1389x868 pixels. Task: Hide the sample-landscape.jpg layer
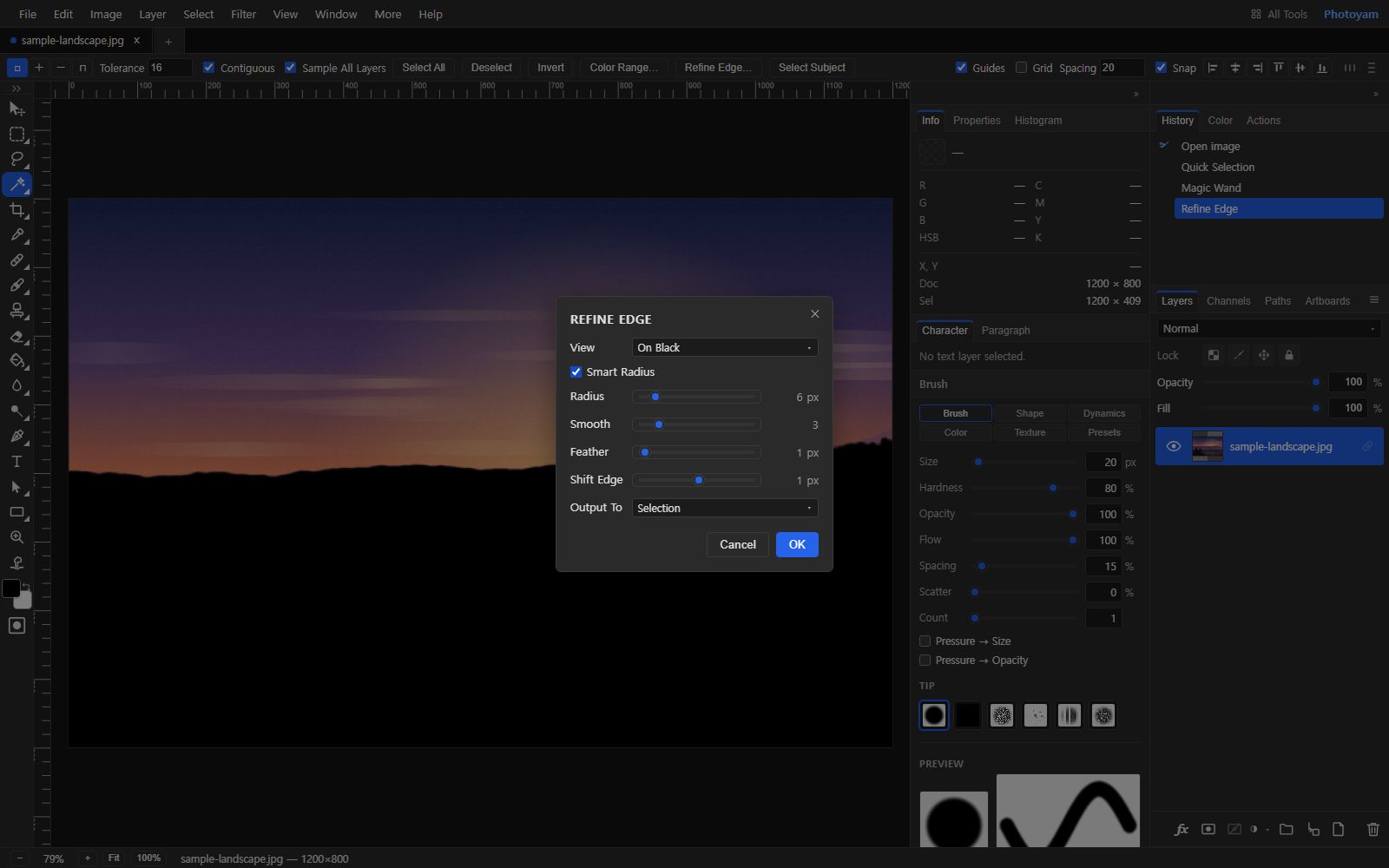[x=1174, y=446]
